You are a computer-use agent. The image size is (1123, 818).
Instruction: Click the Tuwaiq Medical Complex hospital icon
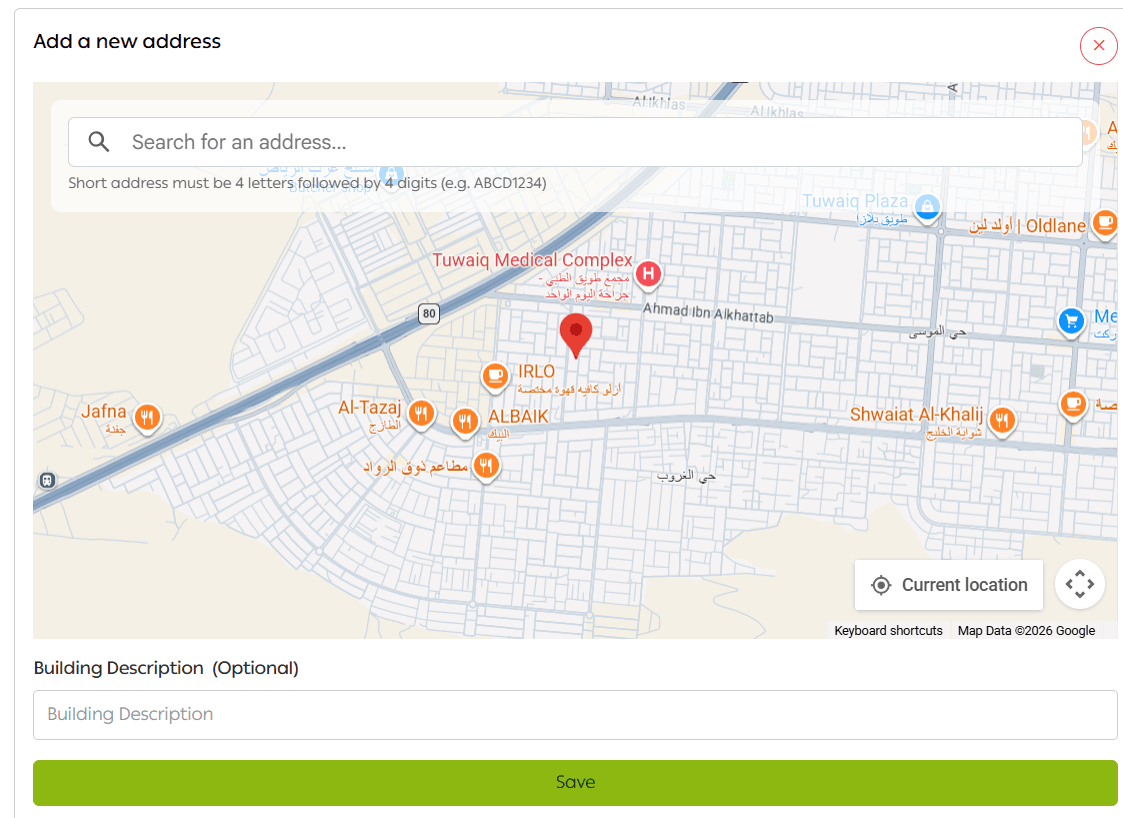(x=648, y=273)
